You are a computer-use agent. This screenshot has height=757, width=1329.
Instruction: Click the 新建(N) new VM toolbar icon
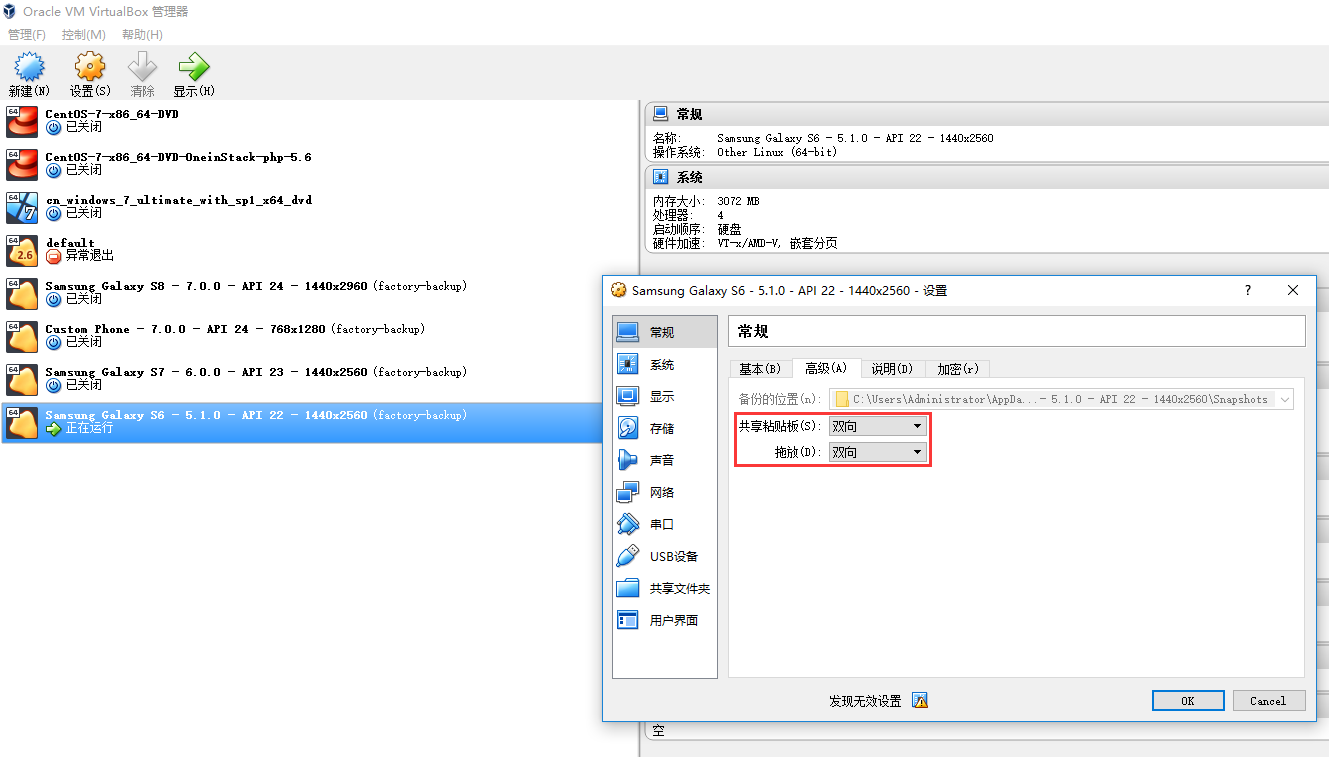point(28,75)
